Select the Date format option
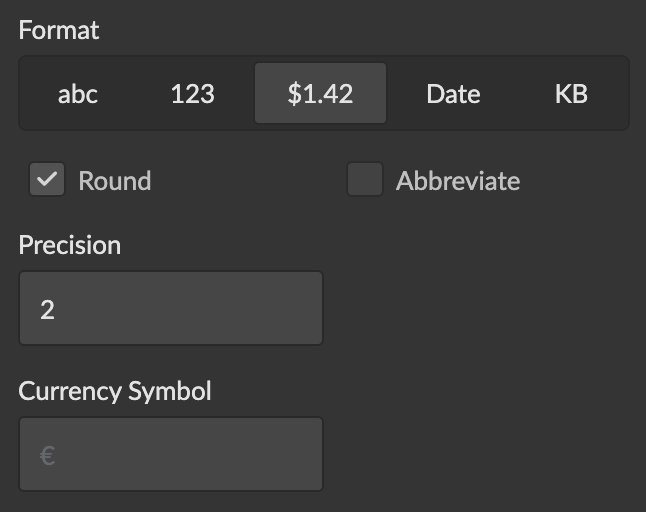 (453, 94)
